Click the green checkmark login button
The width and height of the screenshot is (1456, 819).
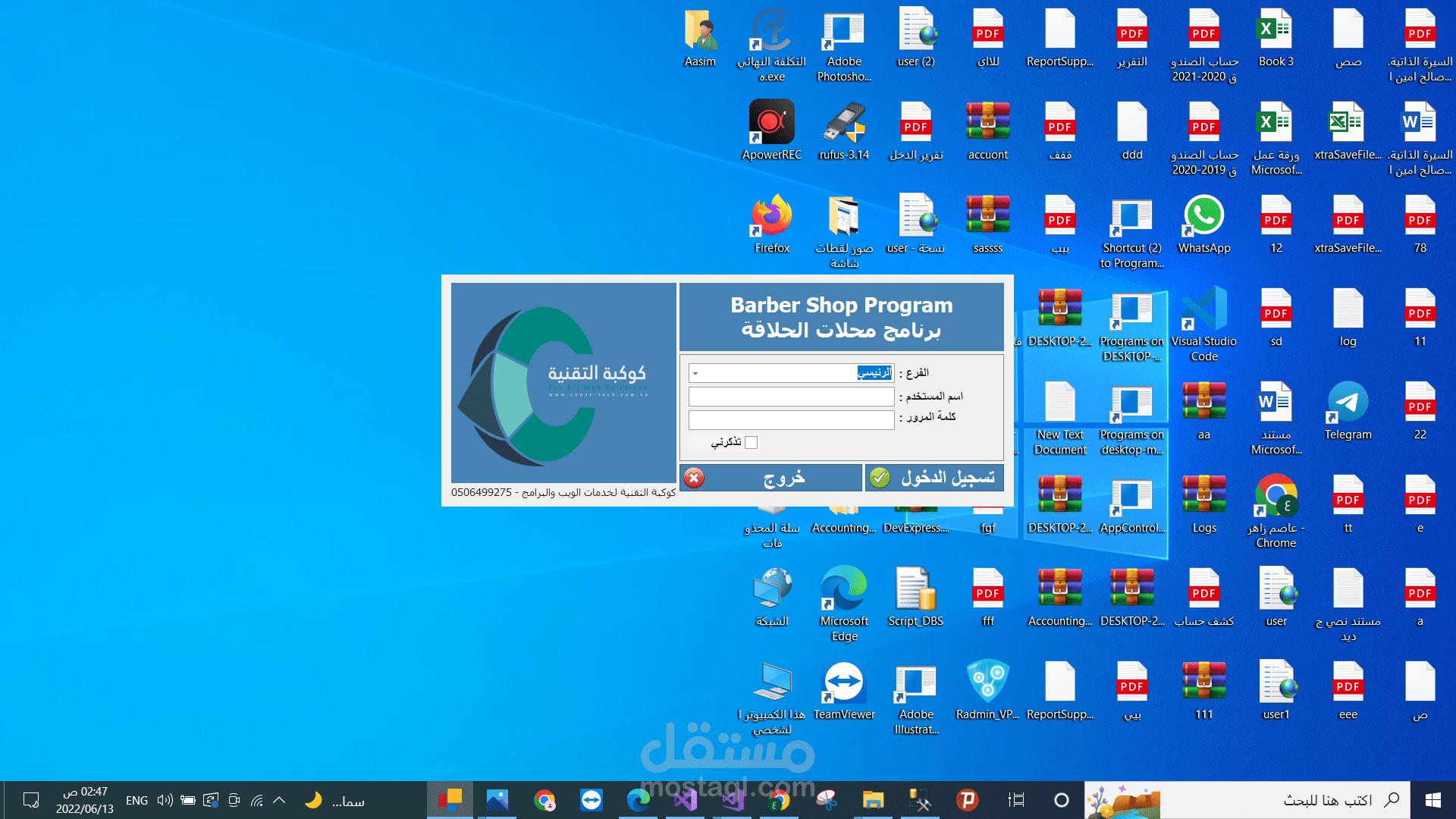[934, 478]
